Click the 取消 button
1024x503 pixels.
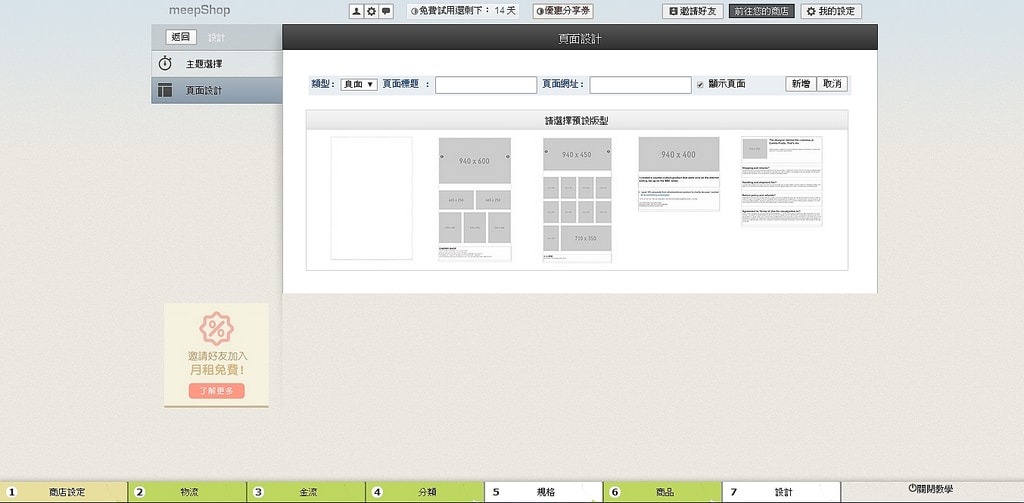pyautogui.click(x=832, y=84)
